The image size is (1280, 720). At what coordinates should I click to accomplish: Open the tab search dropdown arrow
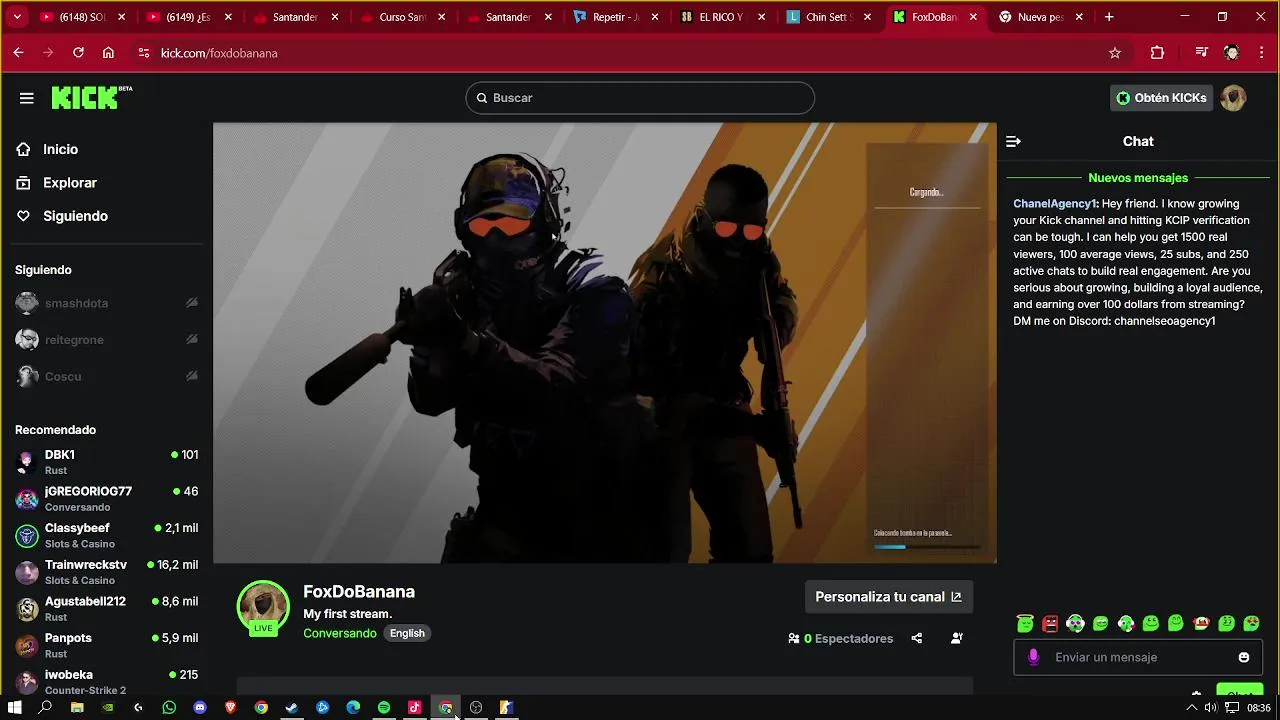[x=17, y=17]
